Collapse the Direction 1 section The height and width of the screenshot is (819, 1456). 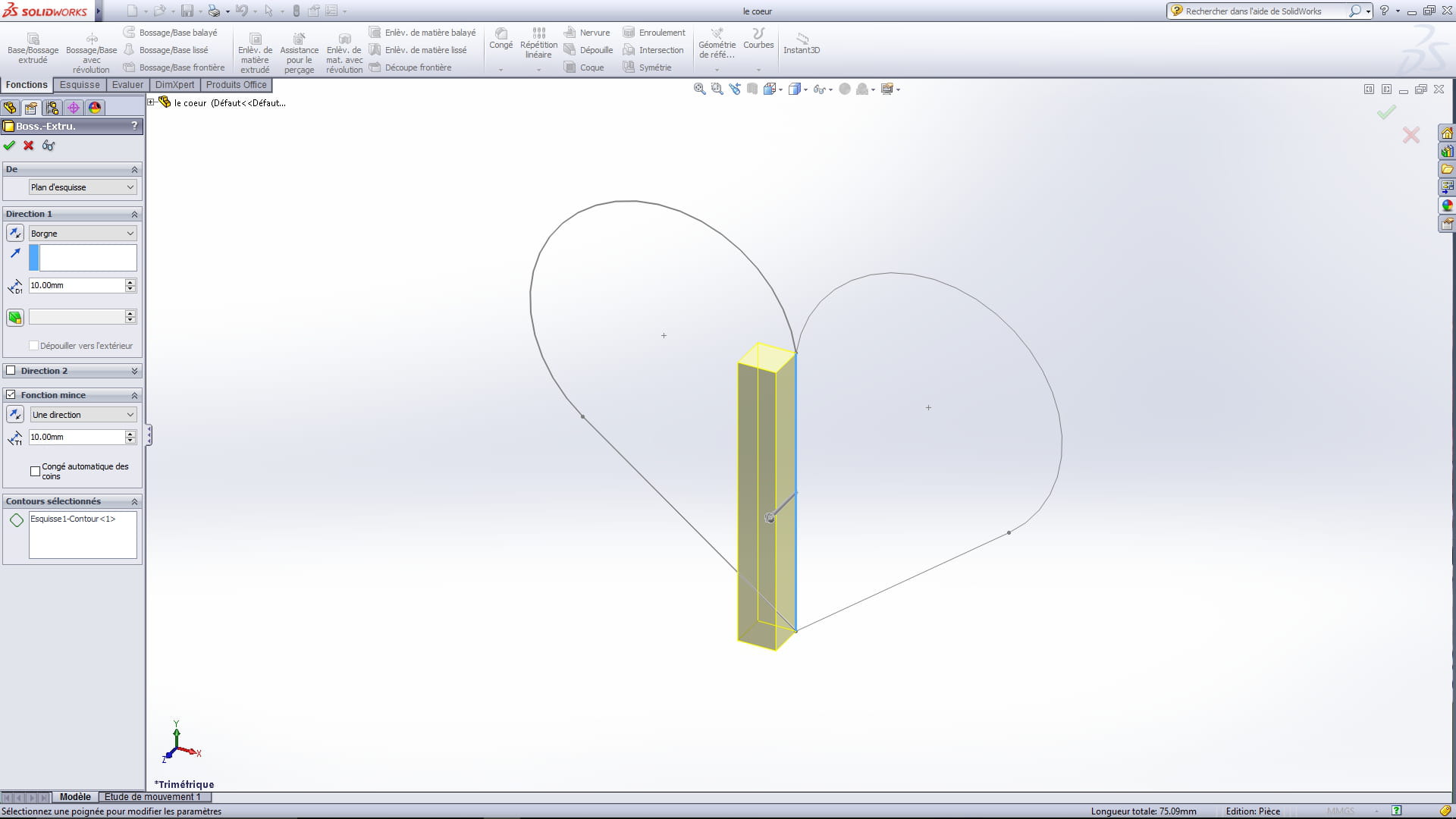(x=134, y=214)
